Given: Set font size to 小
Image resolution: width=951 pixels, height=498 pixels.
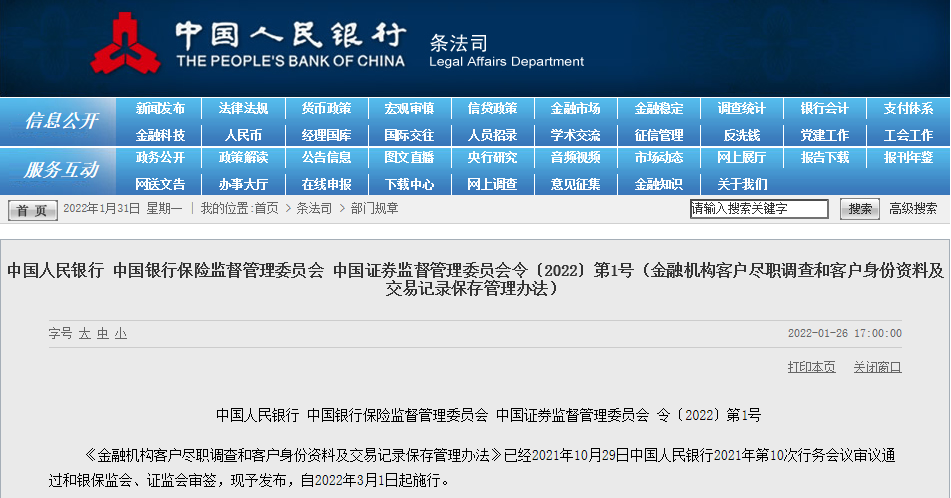Looking at the screenshot, I should pyautogui.click(x=121, y=334).
